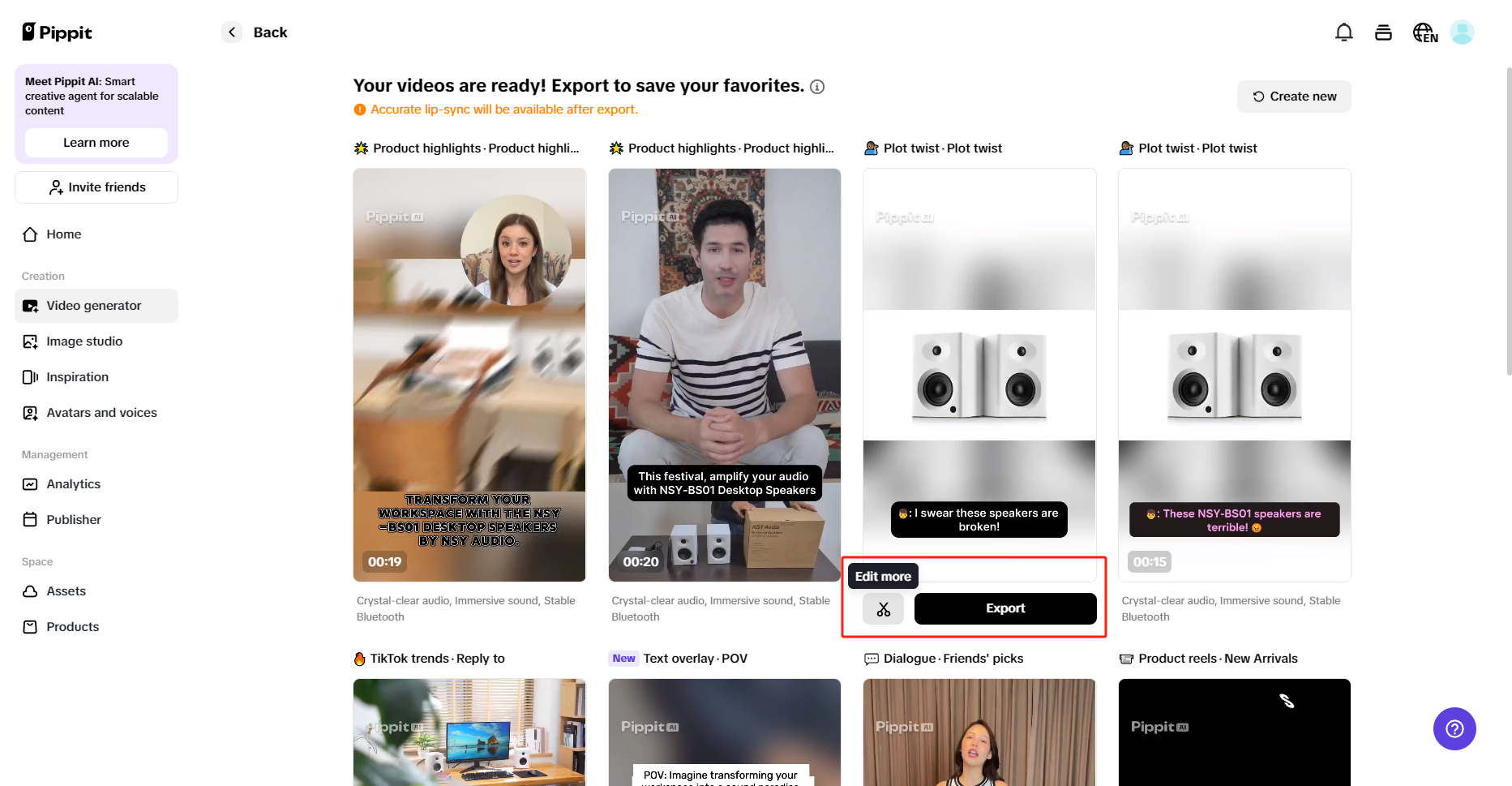The height and width of the screenshot is (786, 1512).
Task: Click 'Meet Pippit AI' promo text
Action: click(x=92, y=96)
